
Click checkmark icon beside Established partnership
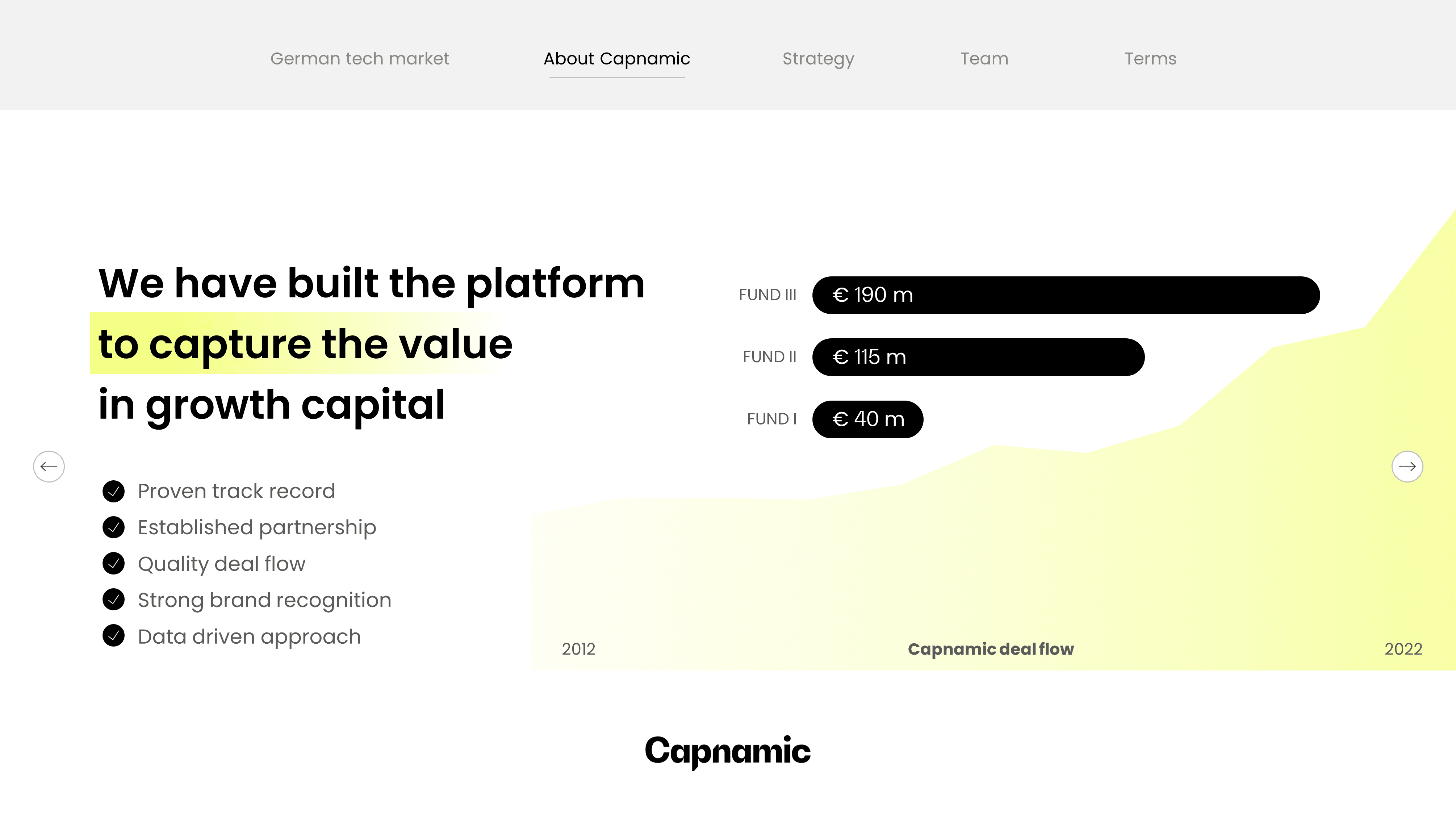coord(114,527)
